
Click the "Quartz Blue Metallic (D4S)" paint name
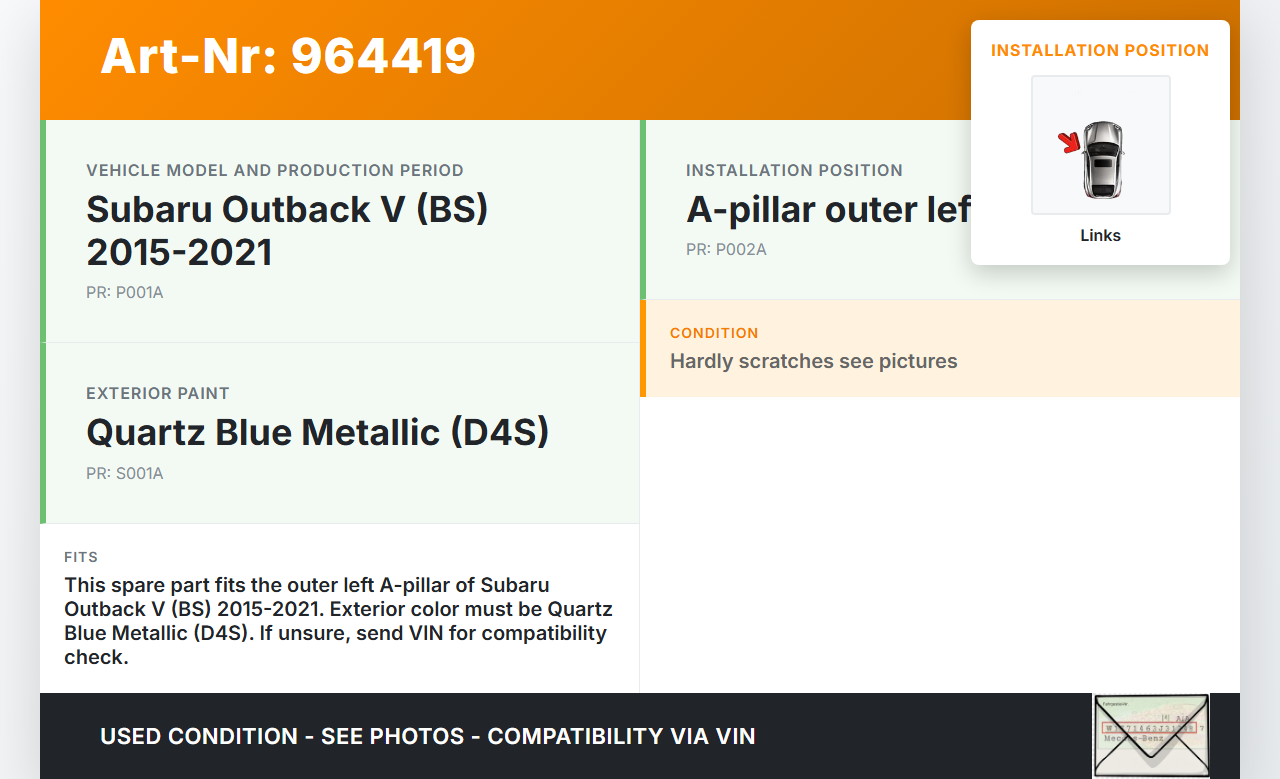tap(318, 432)
